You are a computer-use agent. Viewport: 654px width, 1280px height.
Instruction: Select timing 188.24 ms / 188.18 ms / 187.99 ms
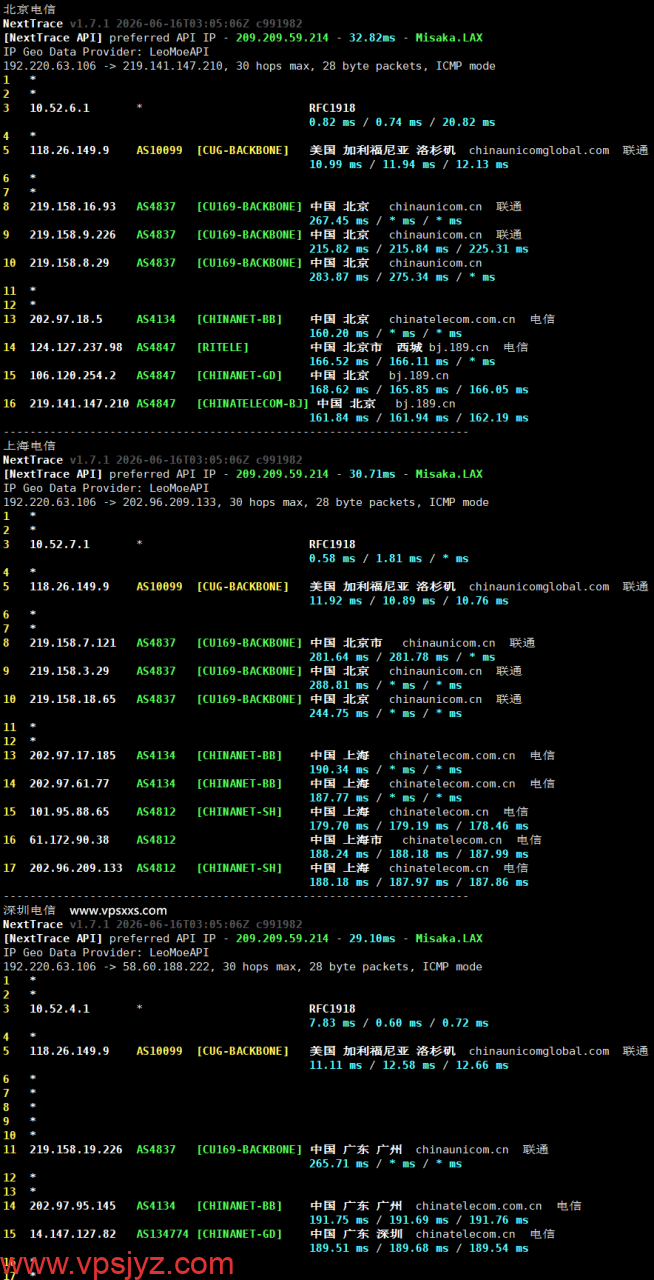419,854
